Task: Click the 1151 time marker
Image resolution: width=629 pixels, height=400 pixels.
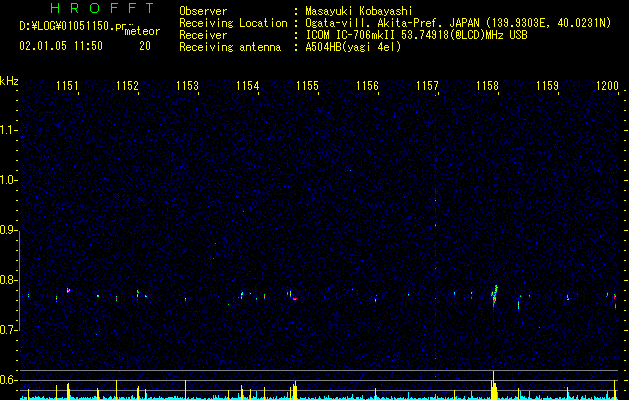Action: coord(67,86)
